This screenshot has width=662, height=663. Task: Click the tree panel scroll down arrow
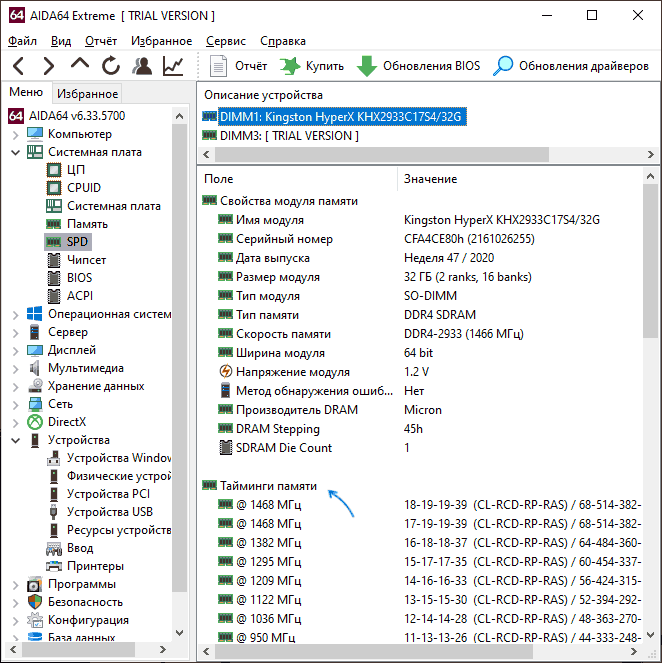coord(179,633)
